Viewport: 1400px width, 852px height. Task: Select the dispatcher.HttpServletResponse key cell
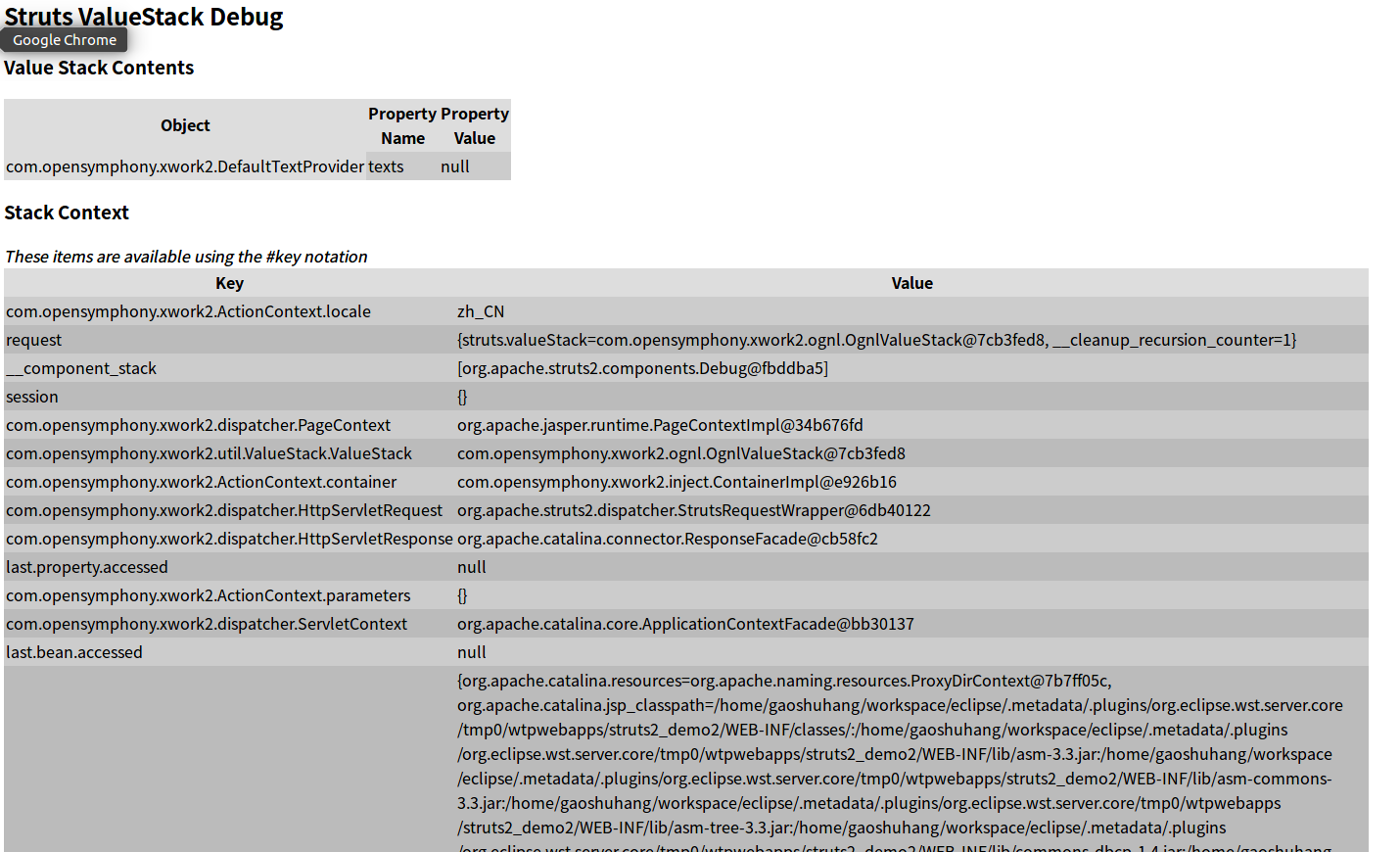(x=229, y=539)
